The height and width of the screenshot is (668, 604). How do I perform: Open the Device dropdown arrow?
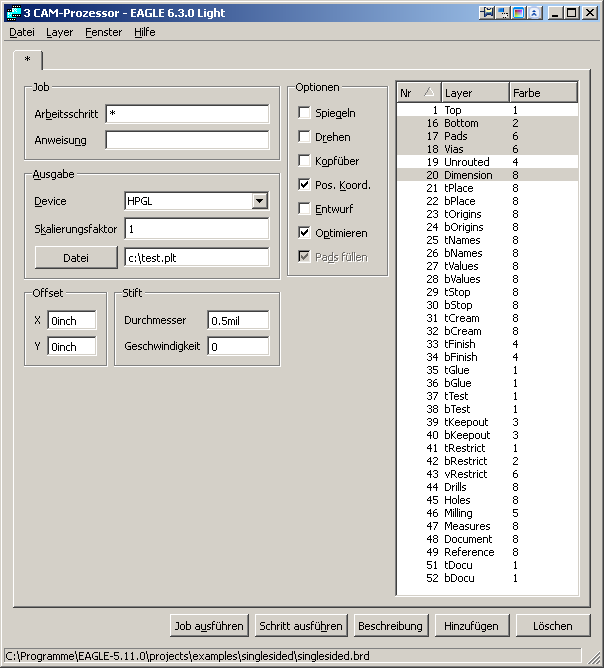click(x=259, y=201)
